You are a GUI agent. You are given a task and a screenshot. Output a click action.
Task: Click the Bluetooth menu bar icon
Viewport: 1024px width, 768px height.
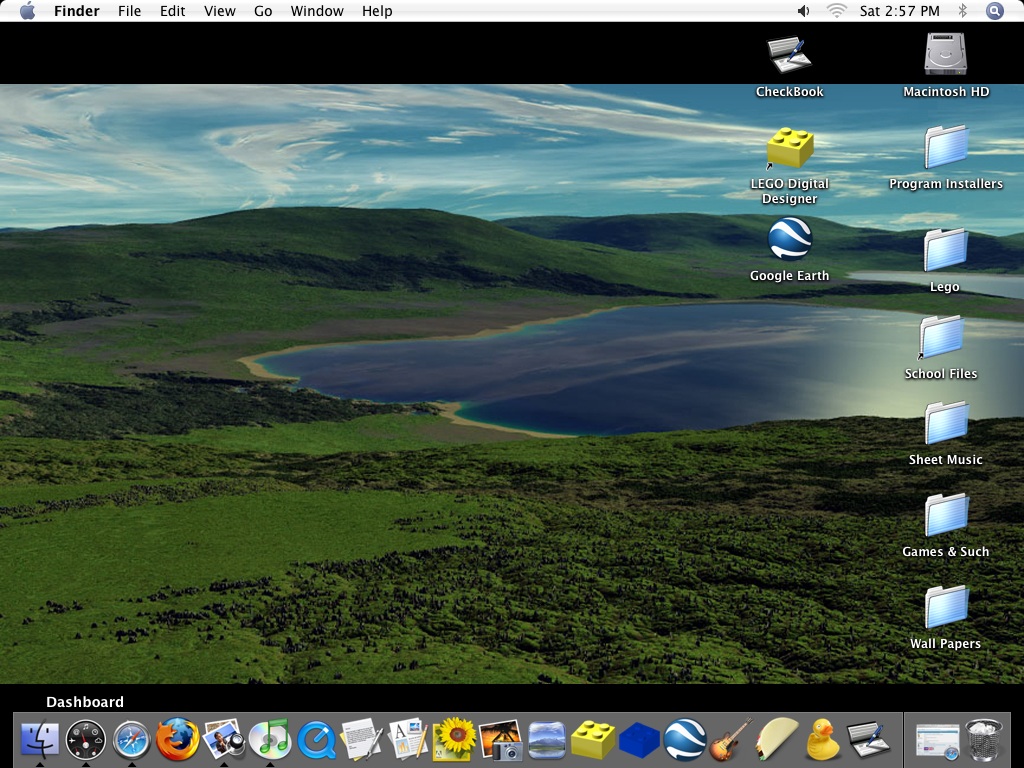962,11
